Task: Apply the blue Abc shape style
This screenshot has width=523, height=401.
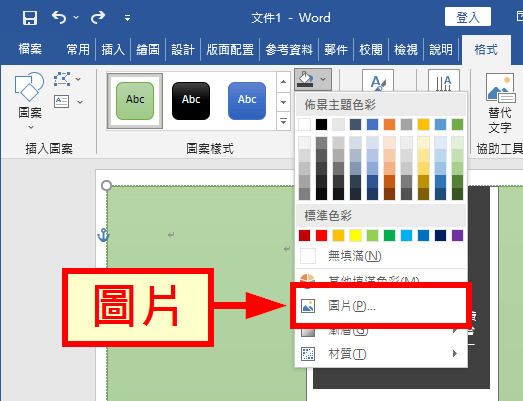Action: 247,101
